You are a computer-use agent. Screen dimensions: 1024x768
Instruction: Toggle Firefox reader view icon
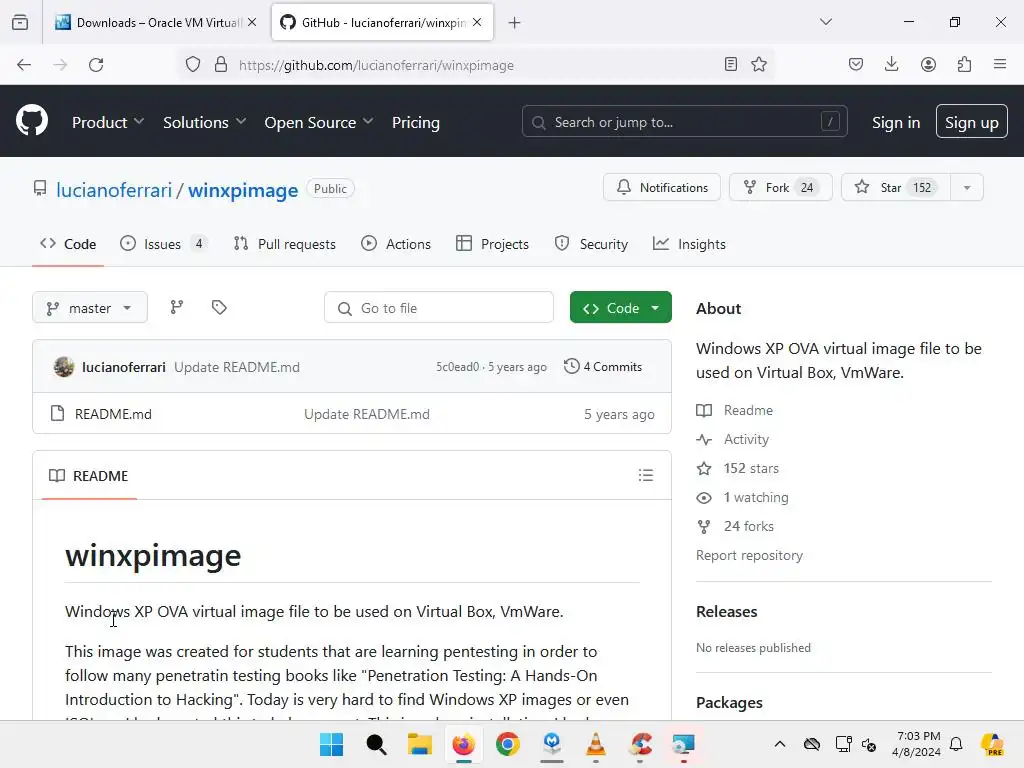pyautogui.click(x=731, y=65)
